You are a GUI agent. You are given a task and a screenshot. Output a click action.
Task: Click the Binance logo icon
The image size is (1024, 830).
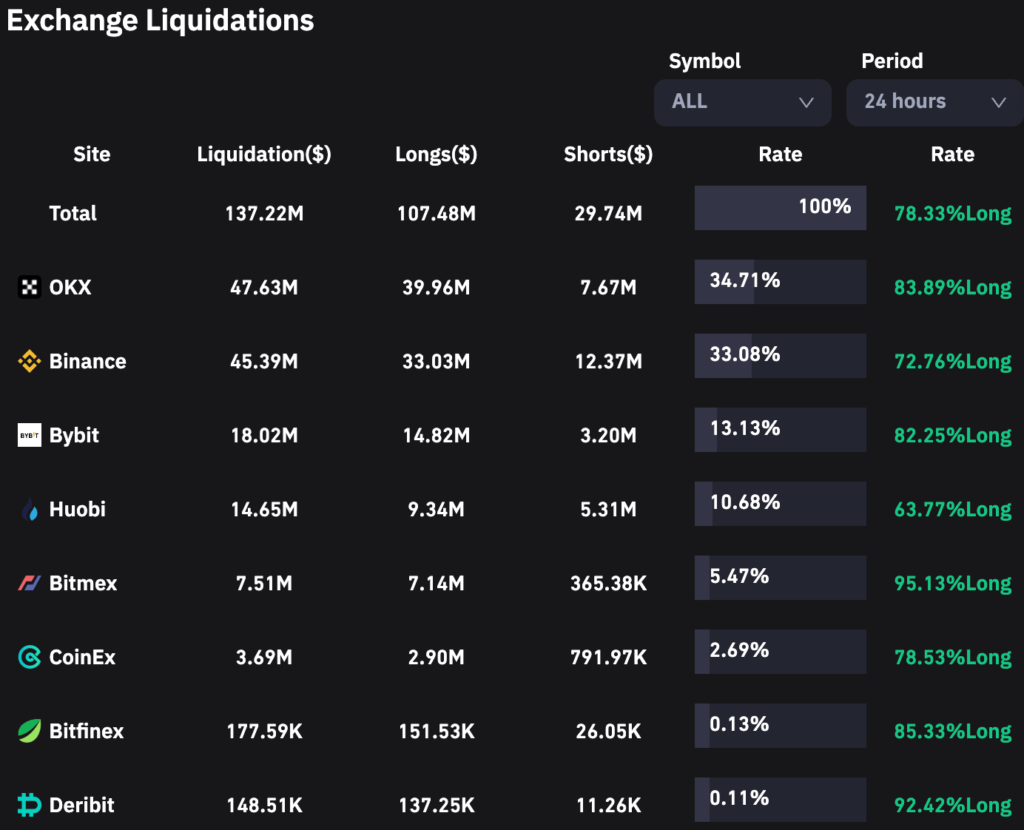(30, 361)
